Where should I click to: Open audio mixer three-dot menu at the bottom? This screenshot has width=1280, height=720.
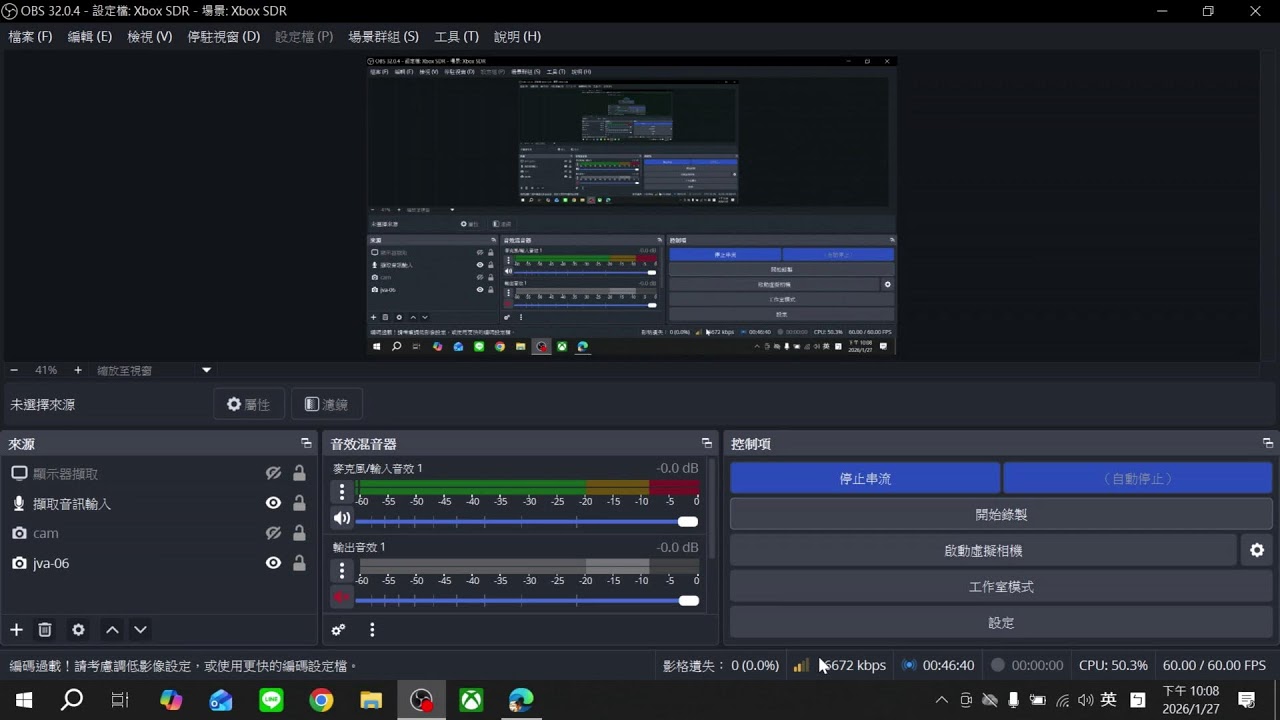pyautogui.click(x=372, y=630)
